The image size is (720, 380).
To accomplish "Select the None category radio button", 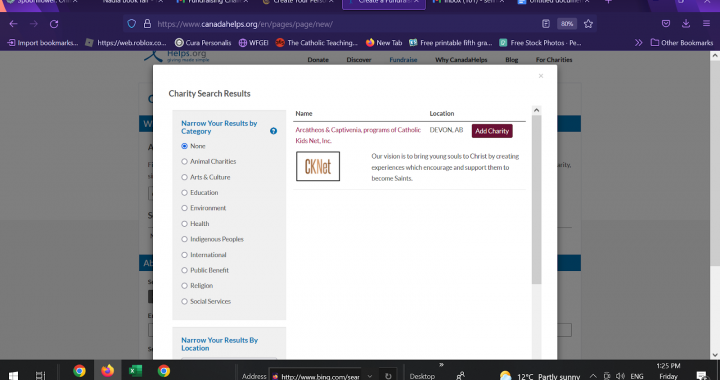I will [x=185, y=146].
